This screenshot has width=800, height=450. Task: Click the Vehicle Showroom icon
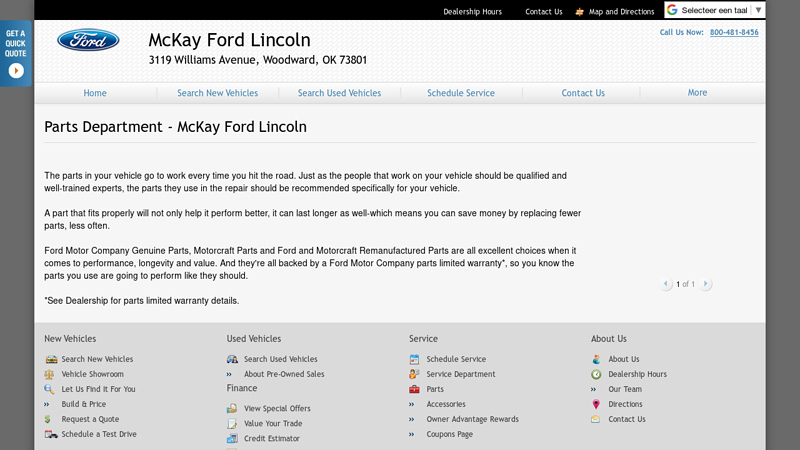coord(50,374)
